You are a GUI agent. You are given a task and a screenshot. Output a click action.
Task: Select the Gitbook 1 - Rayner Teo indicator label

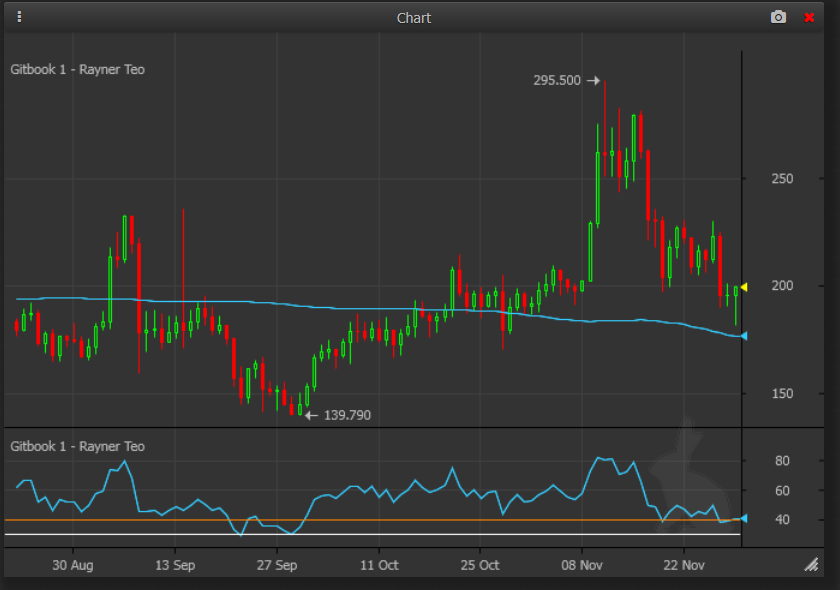77,447
